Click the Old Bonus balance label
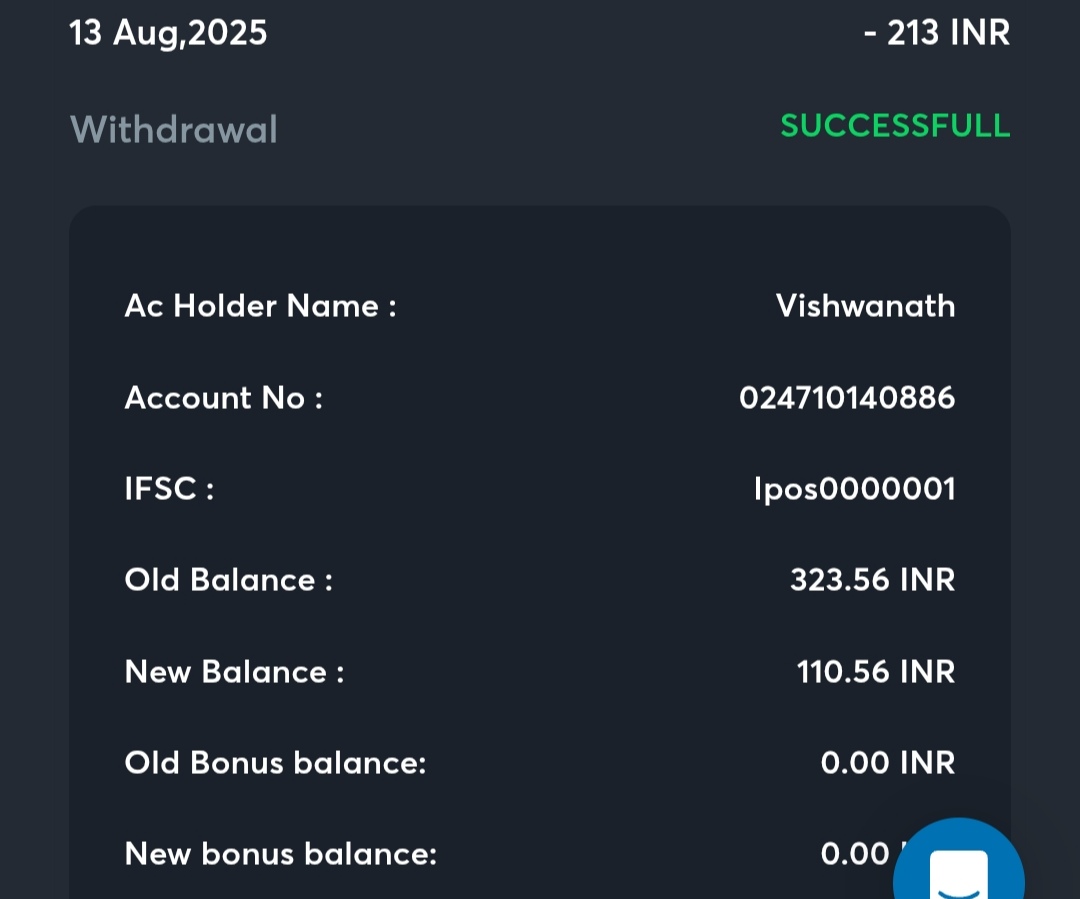This screenshot has height=899, width=1080. [275, 763]
